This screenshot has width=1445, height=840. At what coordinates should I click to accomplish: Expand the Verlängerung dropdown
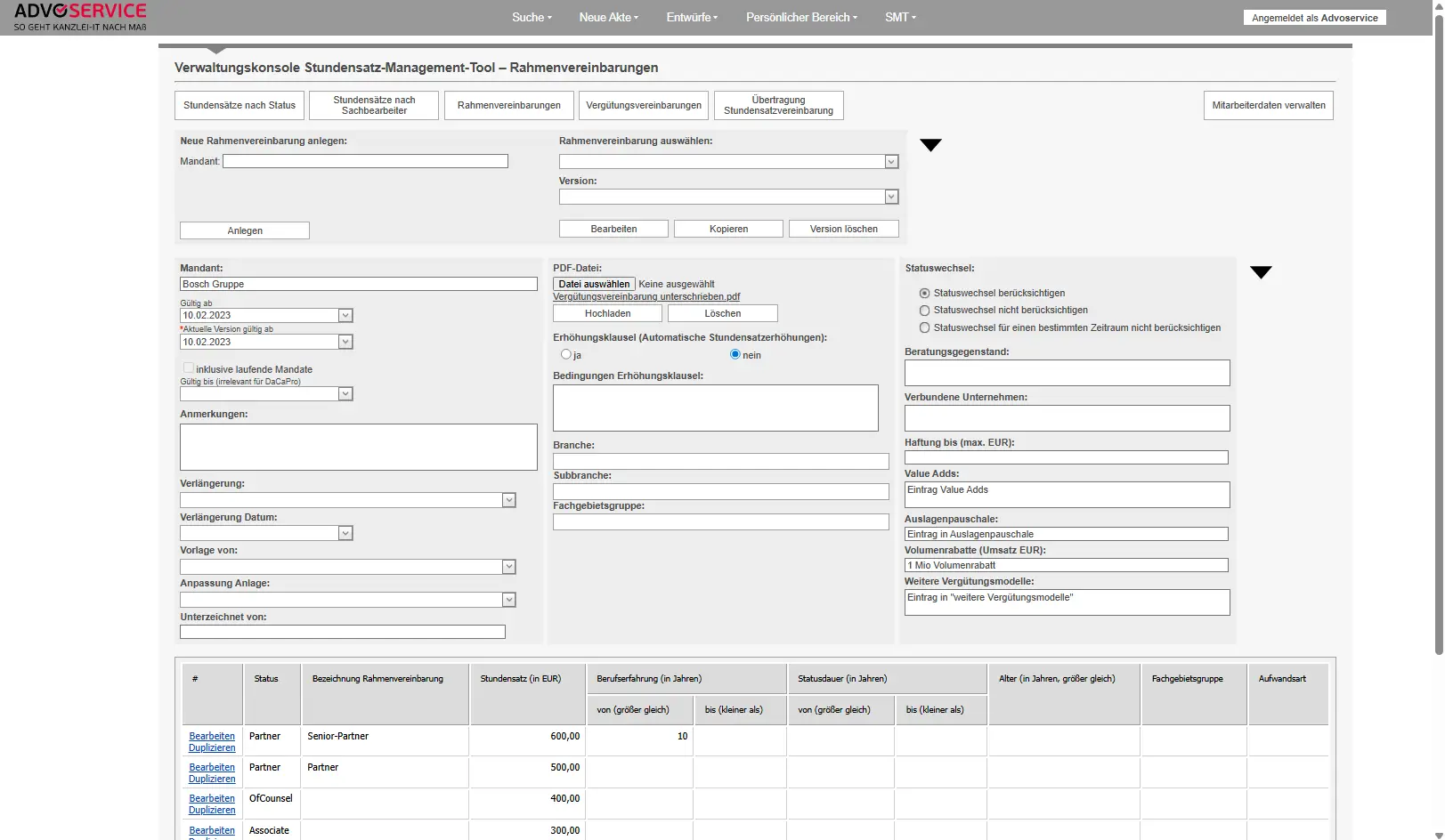[508, 501]
